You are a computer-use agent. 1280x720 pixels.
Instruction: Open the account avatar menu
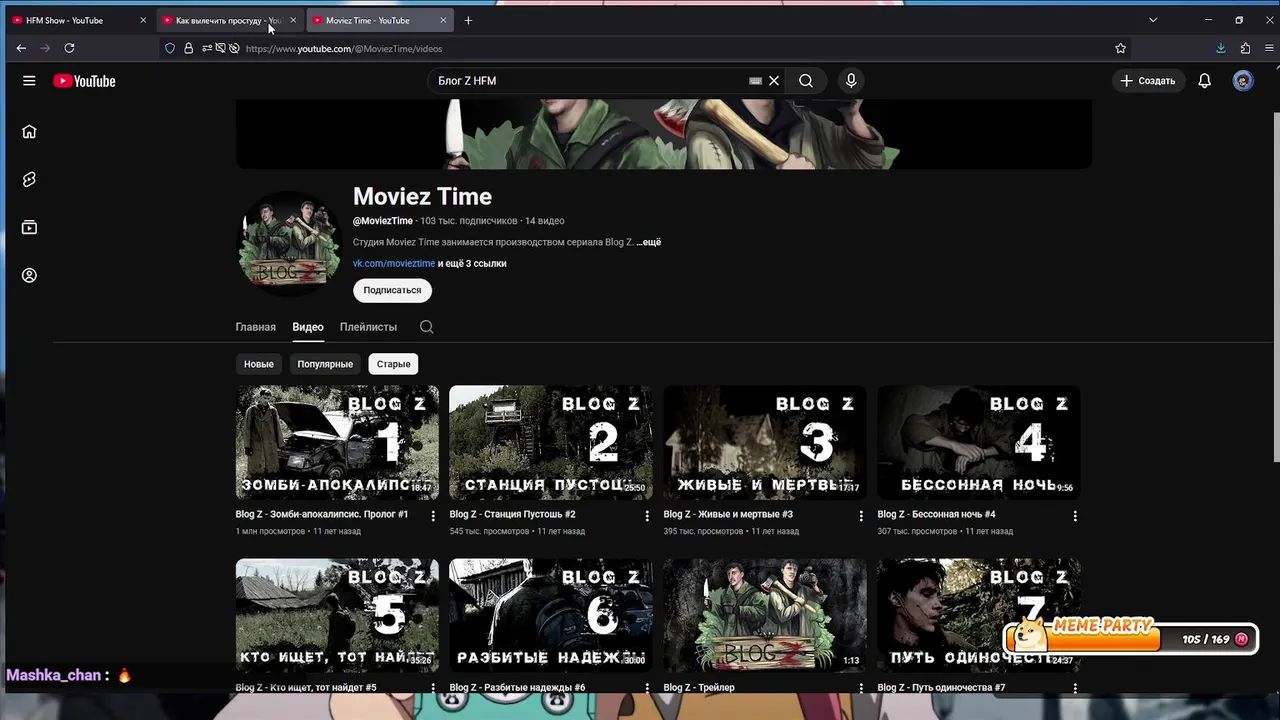[x=1243, y=81]
